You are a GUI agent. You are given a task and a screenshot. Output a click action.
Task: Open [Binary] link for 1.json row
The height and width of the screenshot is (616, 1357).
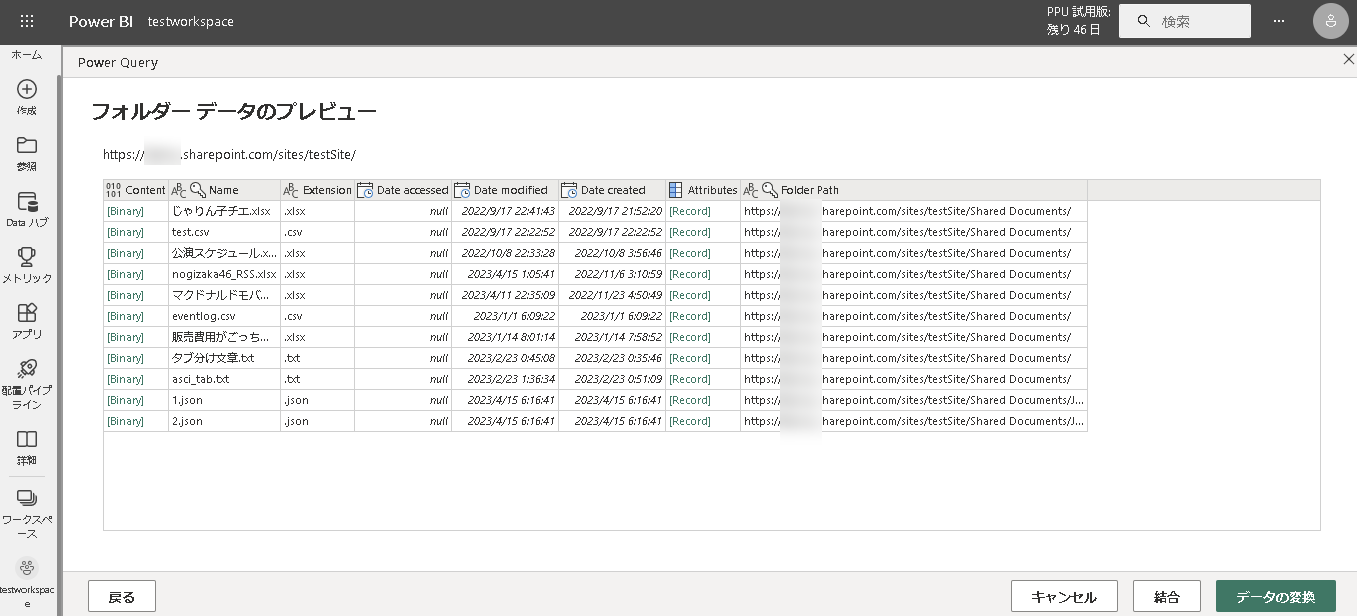(126, 400)
